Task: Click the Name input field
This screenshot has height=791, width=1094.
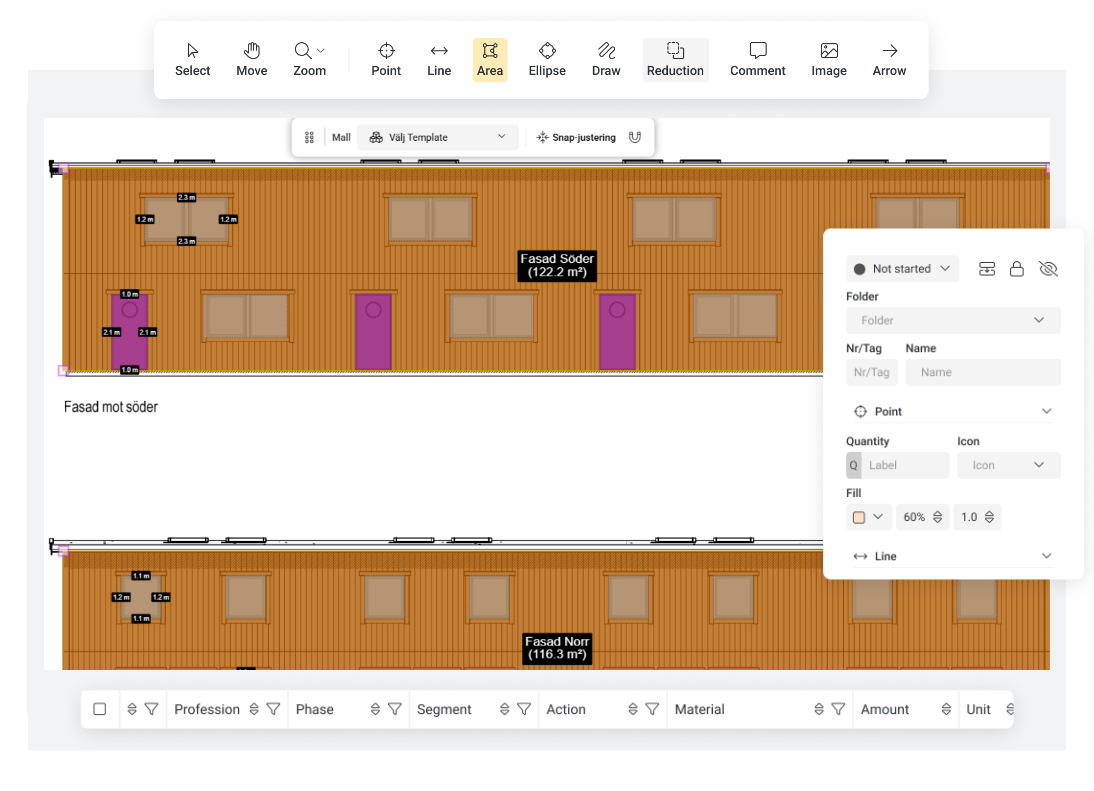Action: click(983, 372)
